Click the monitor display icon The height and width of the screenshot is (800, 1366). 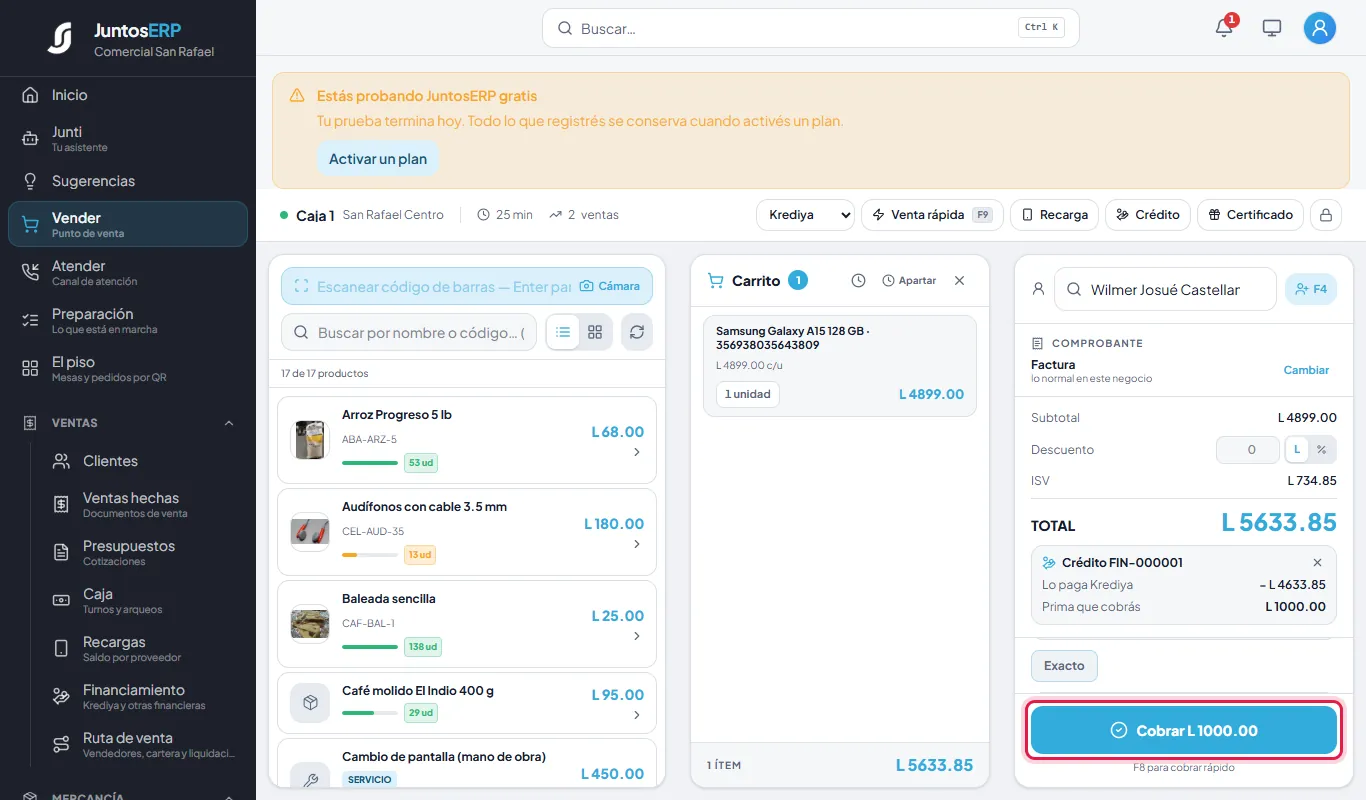click(x=1272, y=28)
